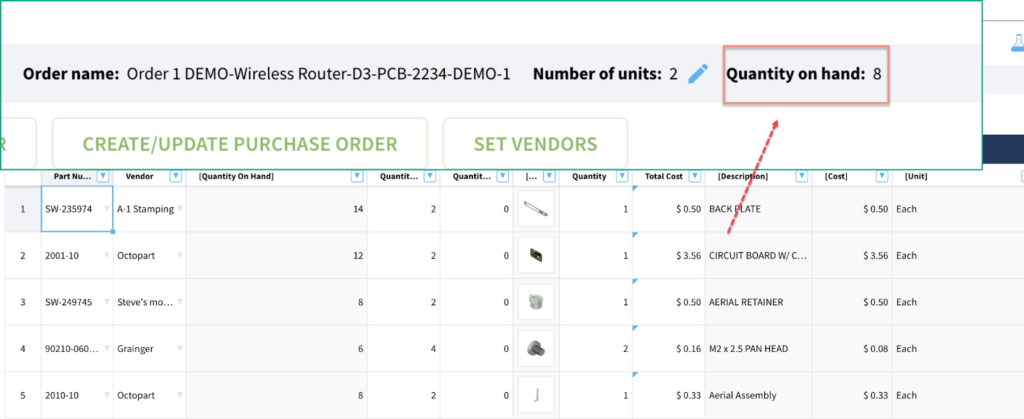Open the BACK PLATE part thumbnail image
This screenshot has height=419, width=1024.
pyautogui.click(x=537, y=210)
